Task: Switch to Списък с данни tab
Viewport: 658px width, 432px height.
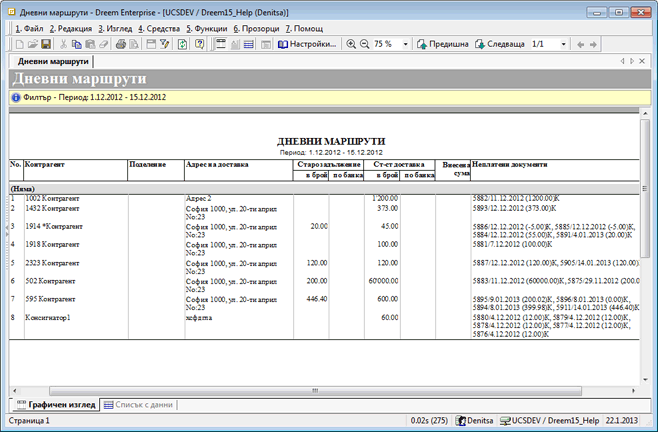Action: click(138, 405)
